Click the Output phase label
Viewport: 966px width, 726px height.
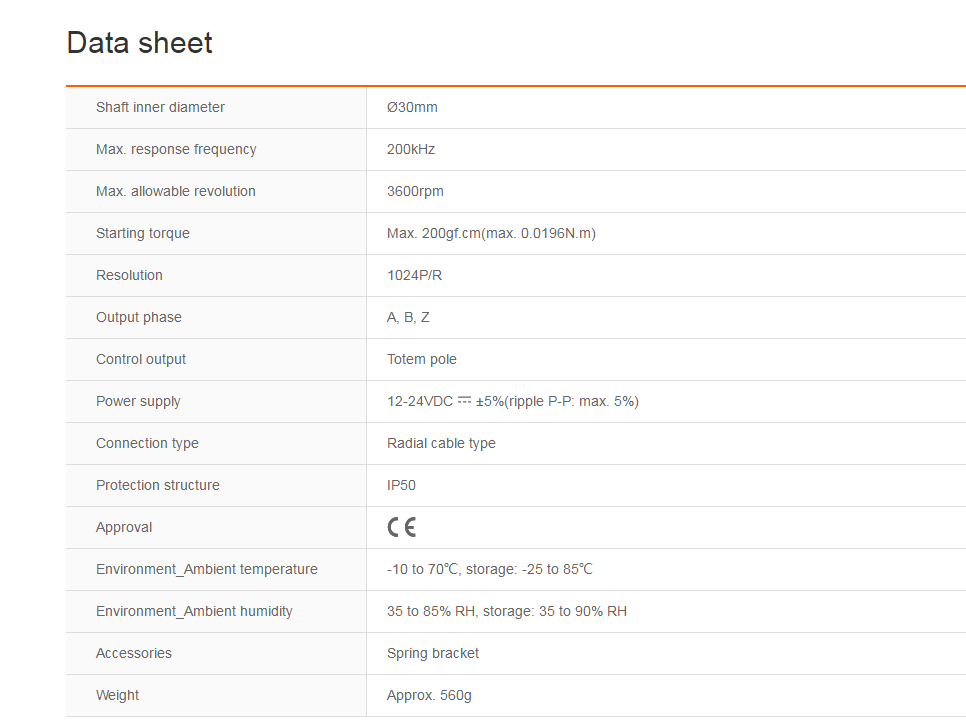tap(139, 317)
